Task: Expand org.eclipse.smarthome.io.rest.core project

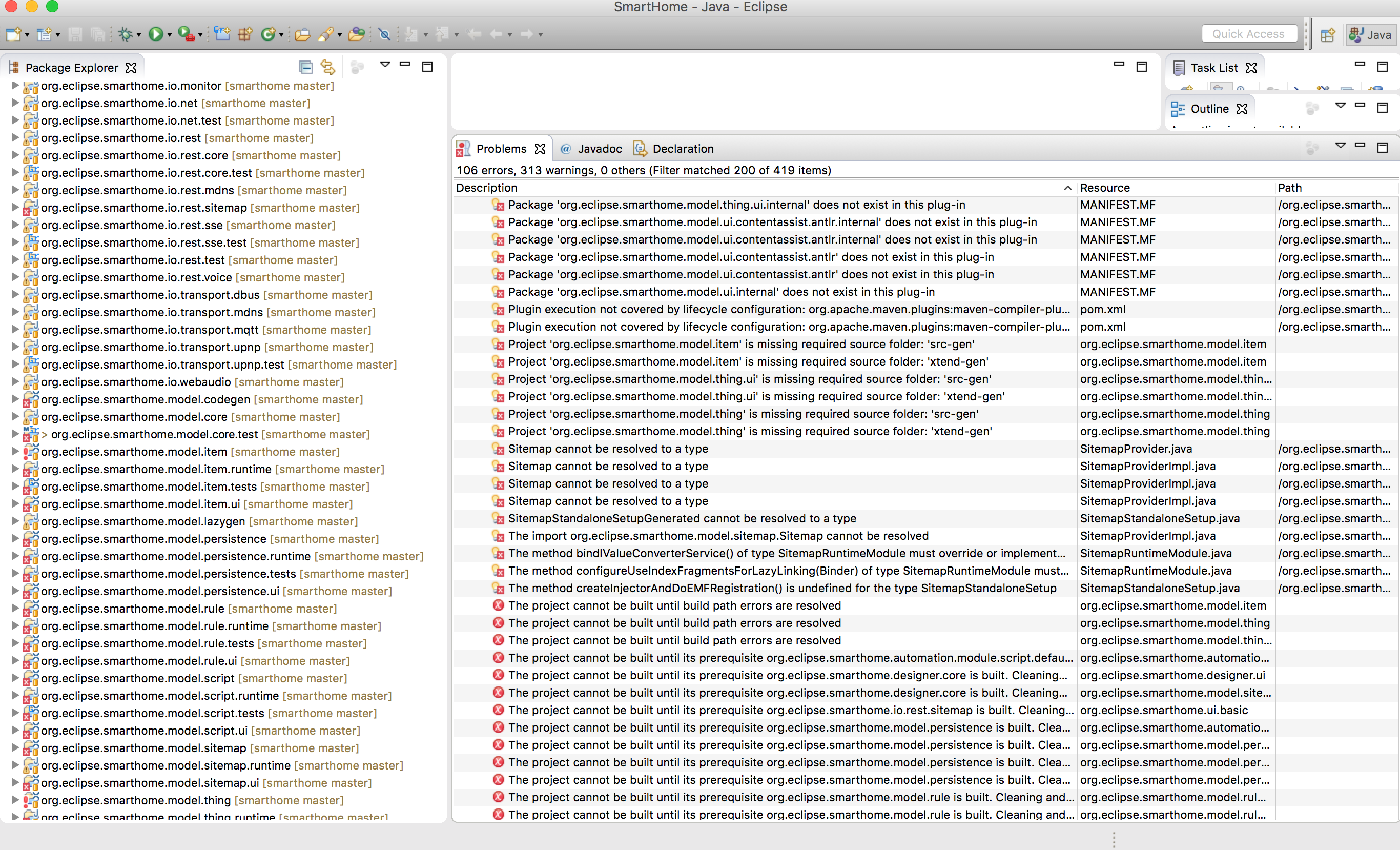Action: coord(15,155)
